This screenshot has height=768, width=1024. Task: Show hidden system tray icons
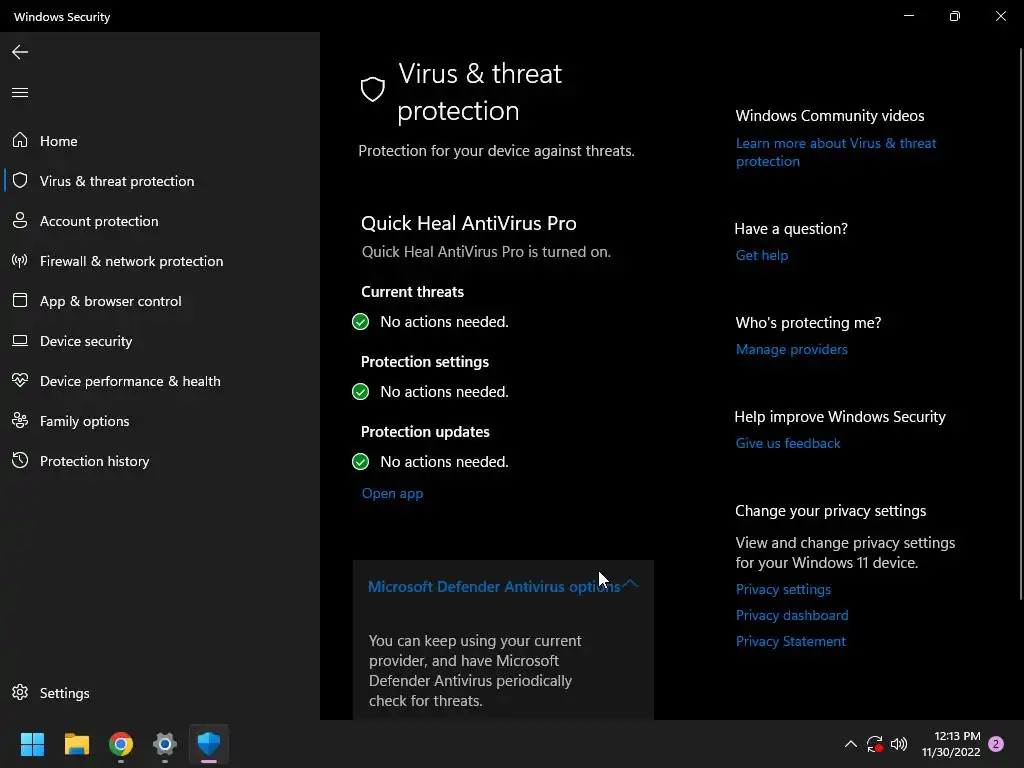click(850, 744)
